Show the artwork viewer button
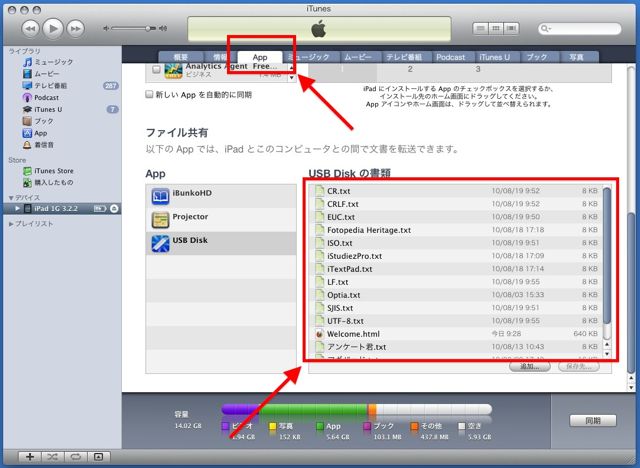This screenshot has width=640, height=468. coord(98,457)
